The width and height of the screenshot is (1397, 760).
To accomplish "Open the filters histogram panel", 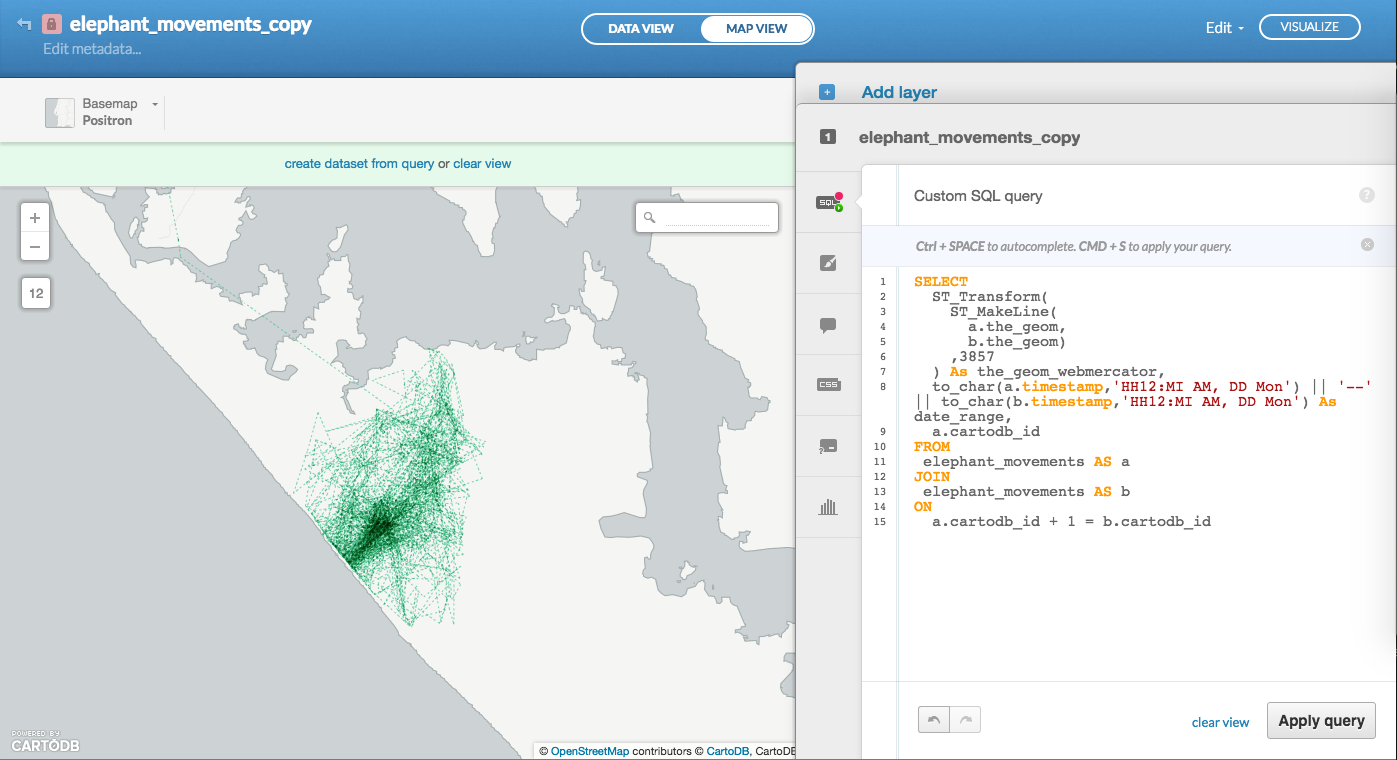I will coord(828,507).
